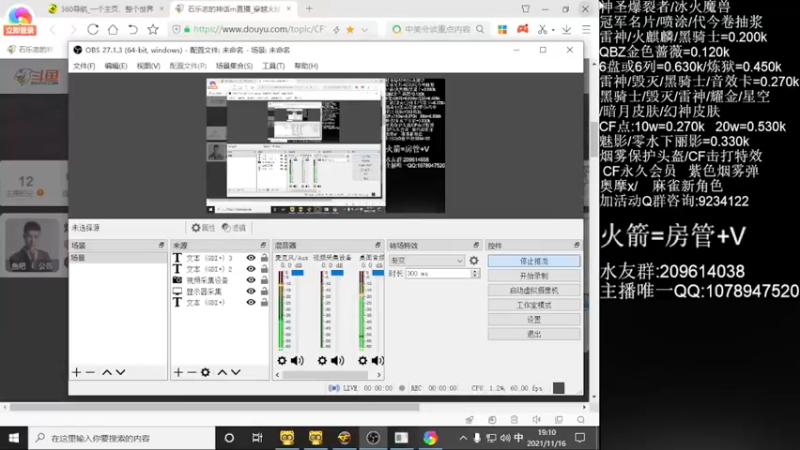Viewport: 800px width, 450px height.
Task: Open 编辑(E) menu in OBS
Action: click(x=116, y=66)
